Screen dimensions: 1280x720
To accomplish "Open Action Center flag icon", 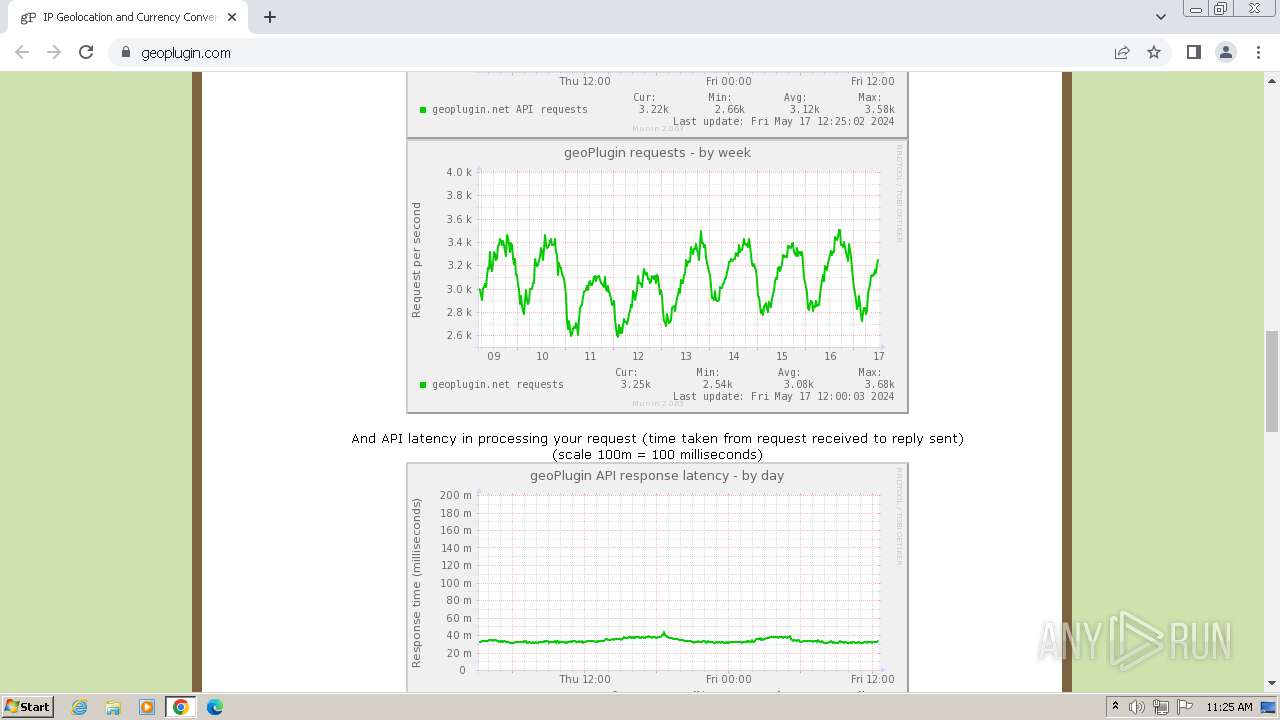I will tap(1185, 707).
